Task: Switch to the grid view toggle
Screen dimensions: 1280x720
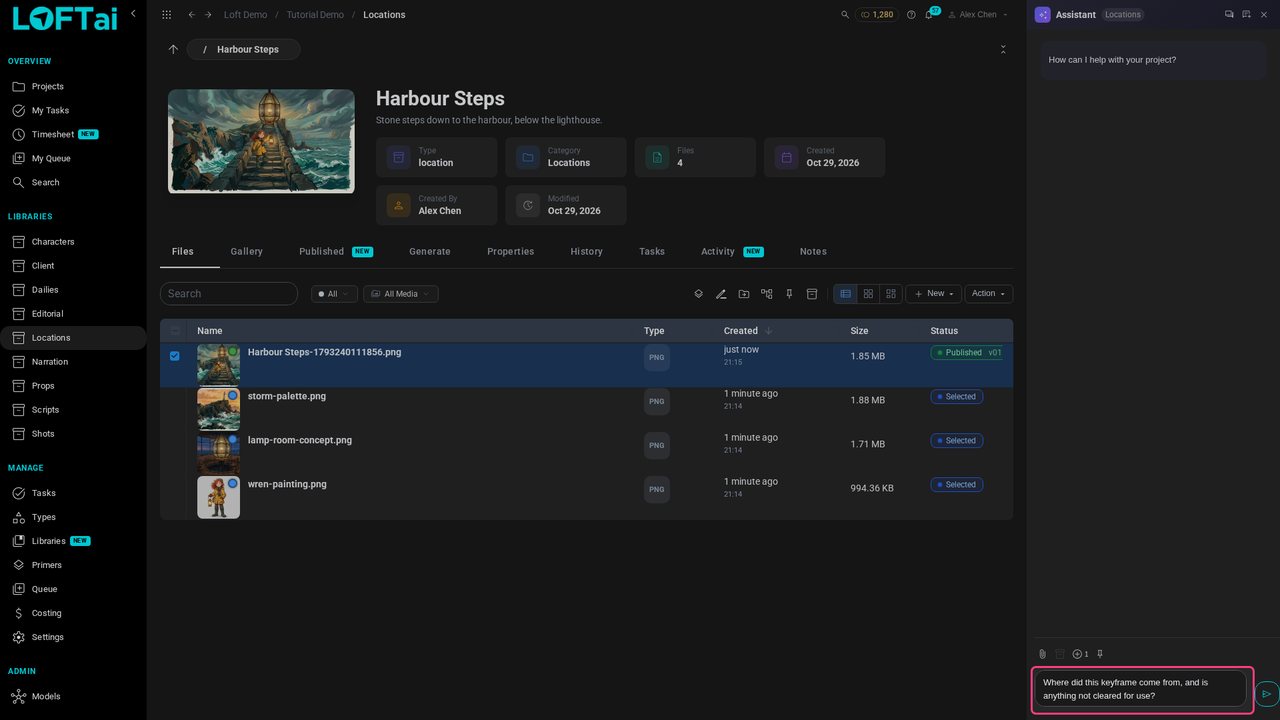Action: click(868, 294)
